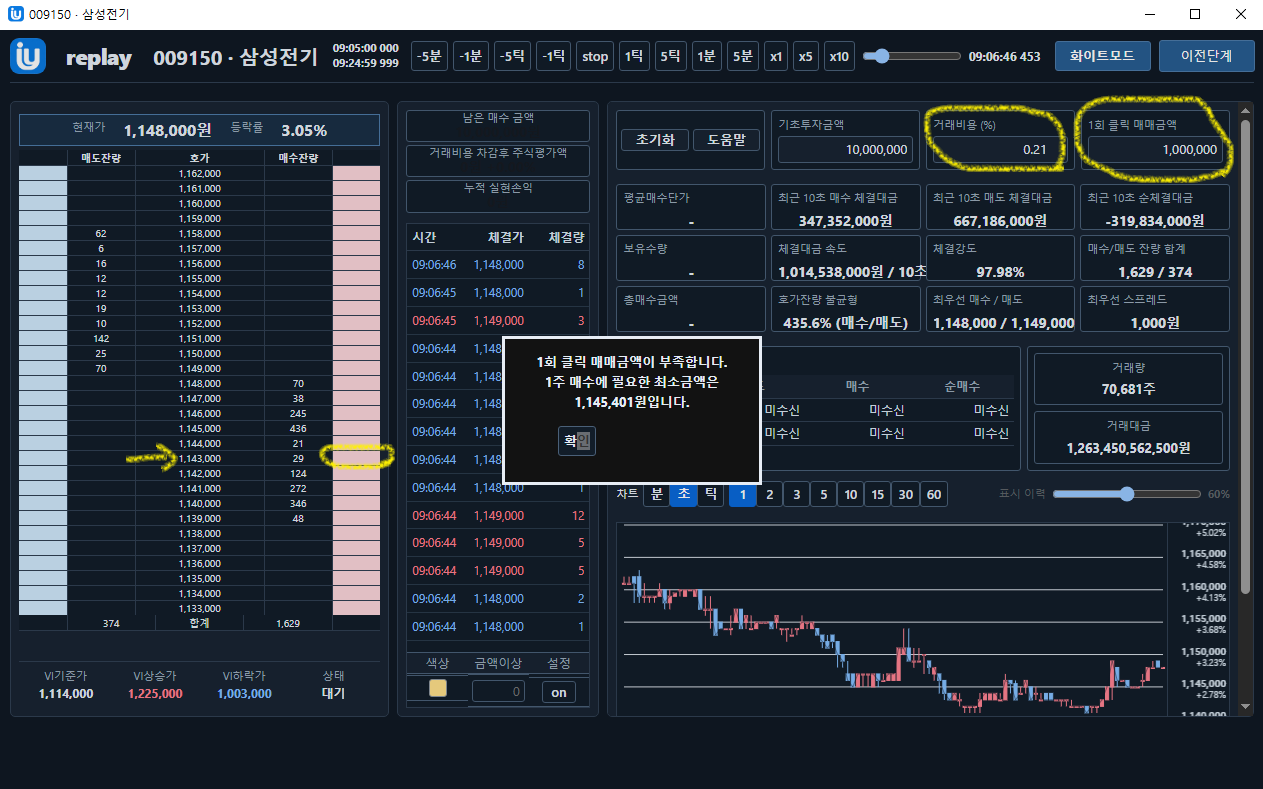Step back 1 tick (-1틱)

554,56
